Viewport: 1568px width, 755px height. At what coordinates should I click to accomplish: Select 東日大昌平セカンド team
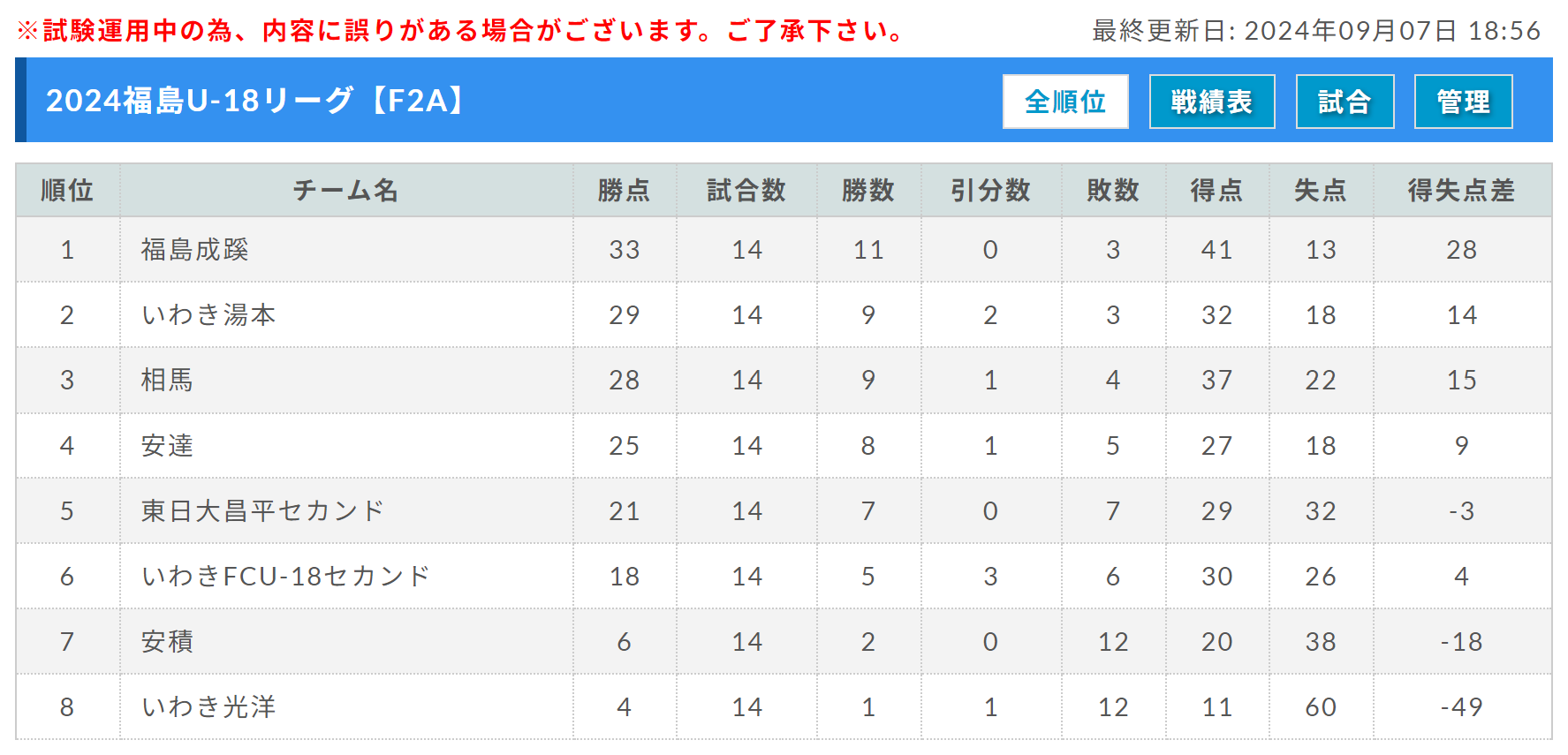coord(262,511)
